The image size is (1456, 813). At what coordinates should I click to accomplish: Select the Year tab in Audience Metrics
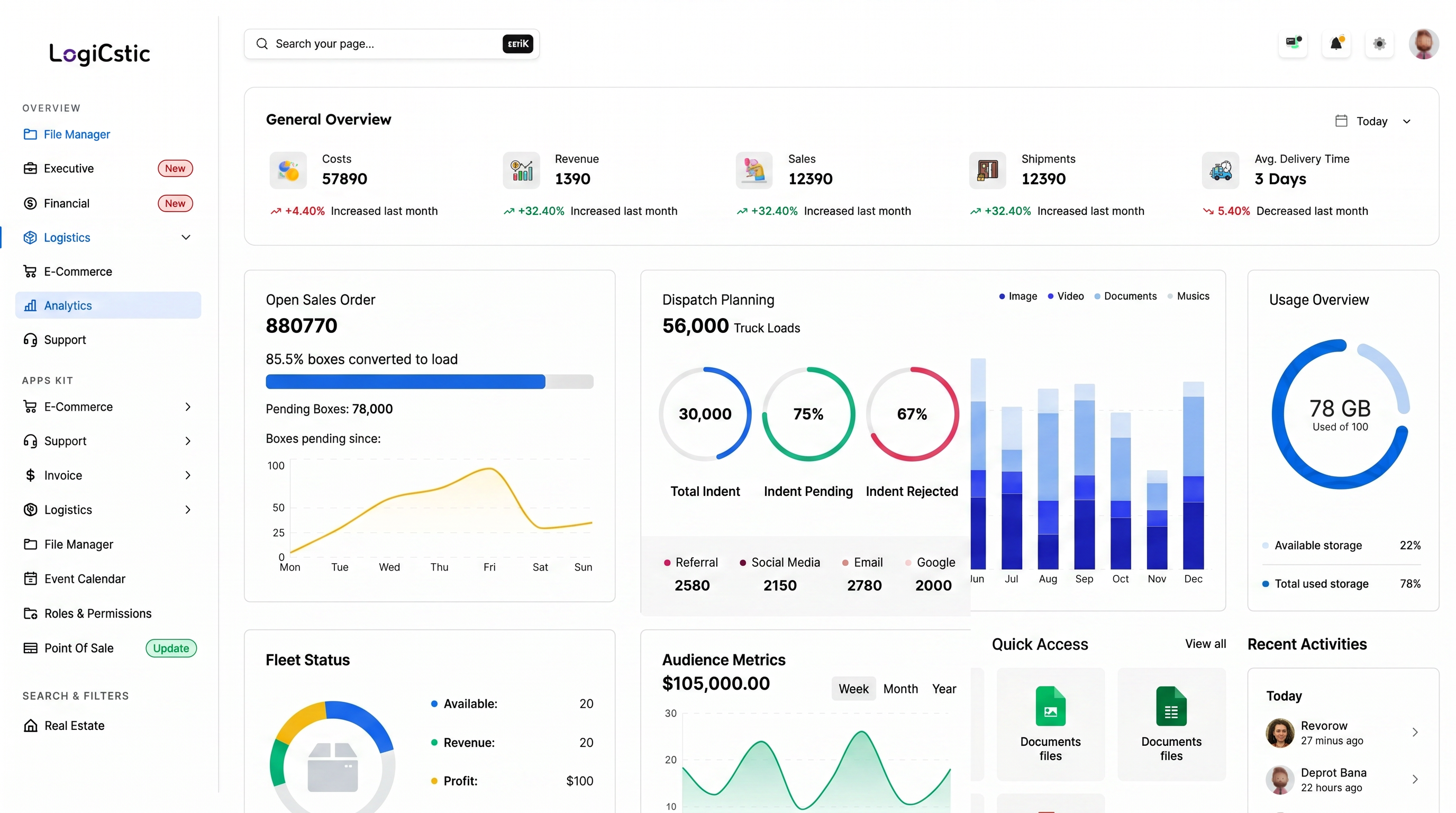(x=944, y=689)
